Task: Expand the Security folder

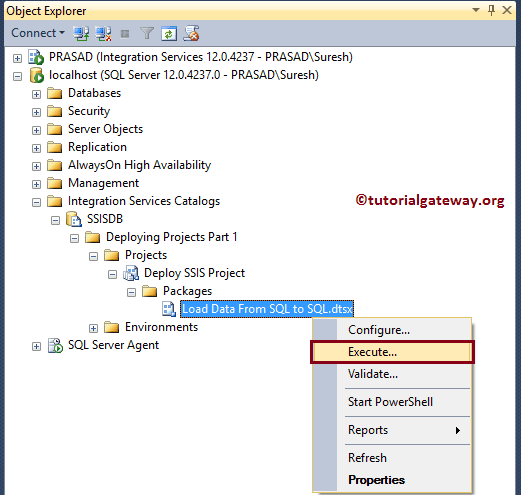Action: pos(36,112)
